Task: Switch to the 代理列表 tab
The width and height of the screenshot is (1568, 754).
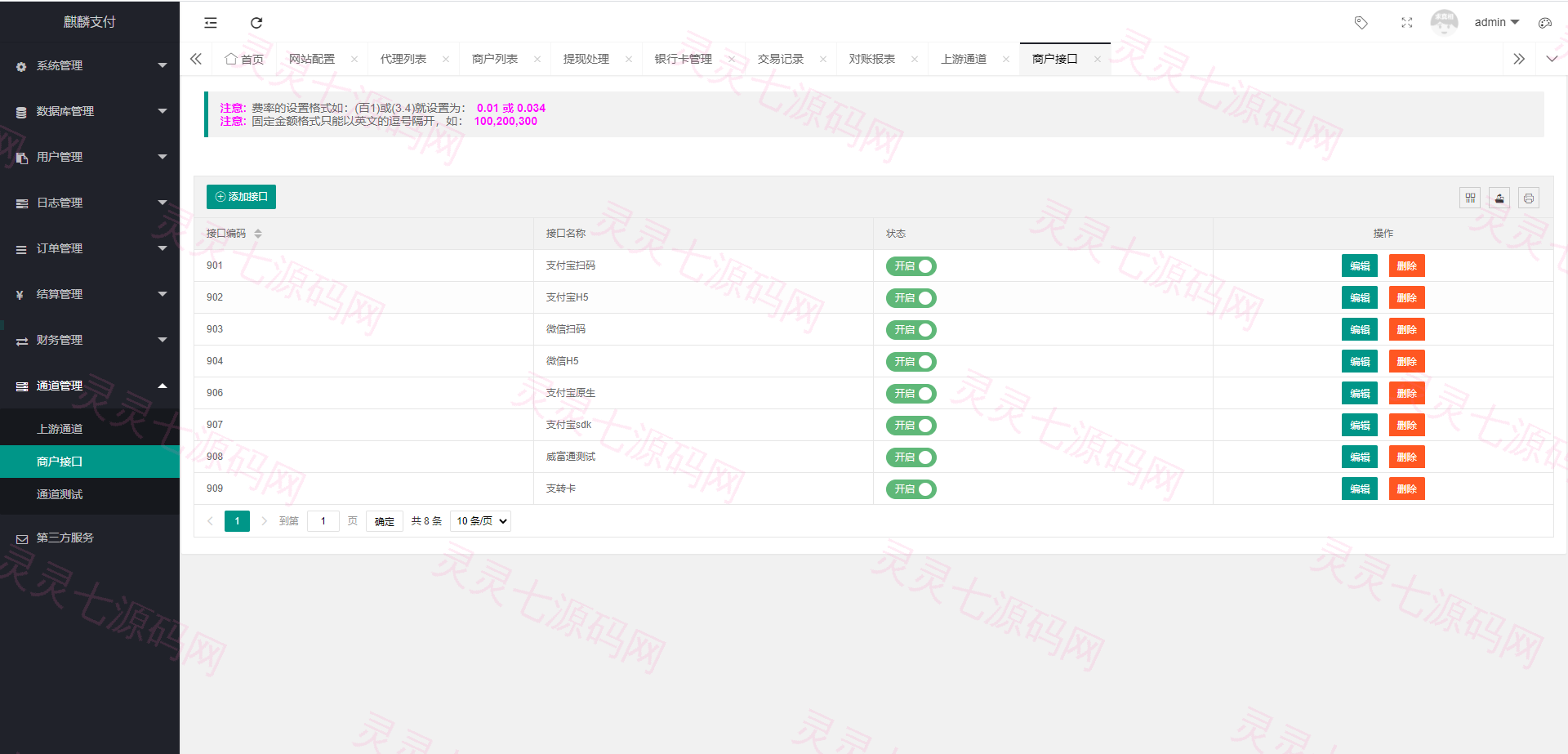Action: [403, 59]
